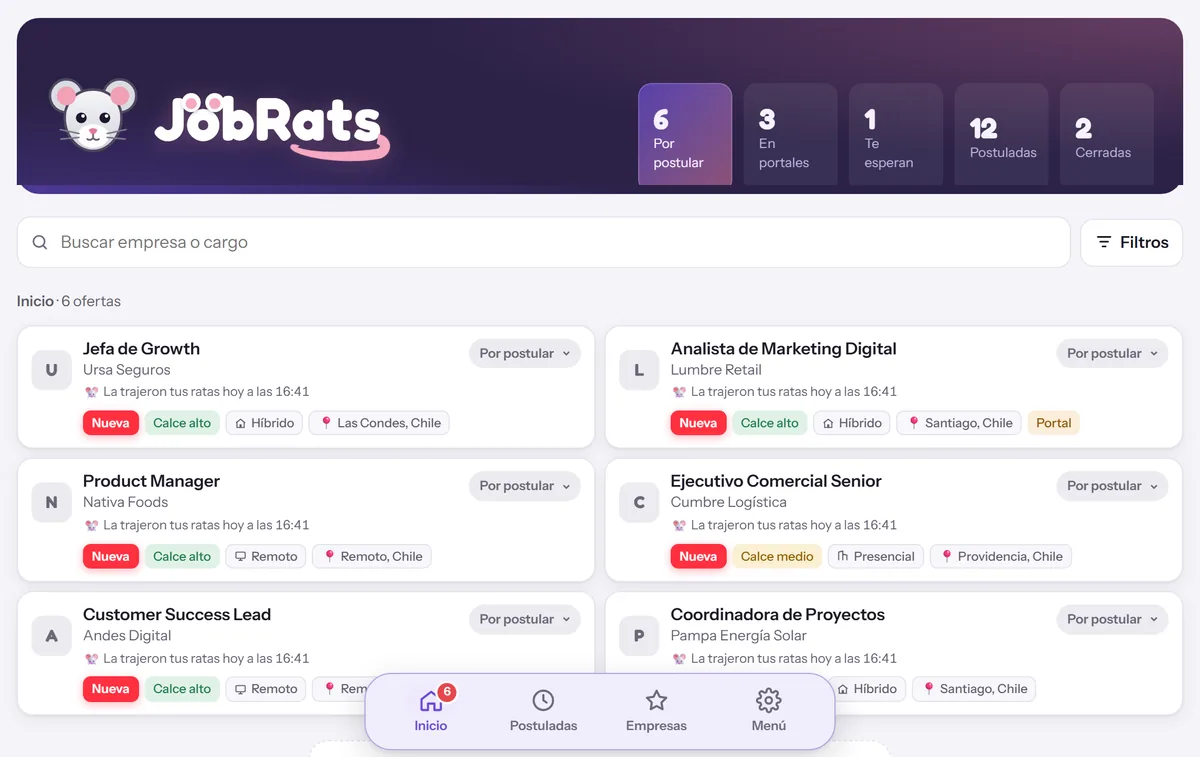Click the JobRats mouse mascot logo
The width and height of the screenshot is (1200, 757).
tap(92, 115)
